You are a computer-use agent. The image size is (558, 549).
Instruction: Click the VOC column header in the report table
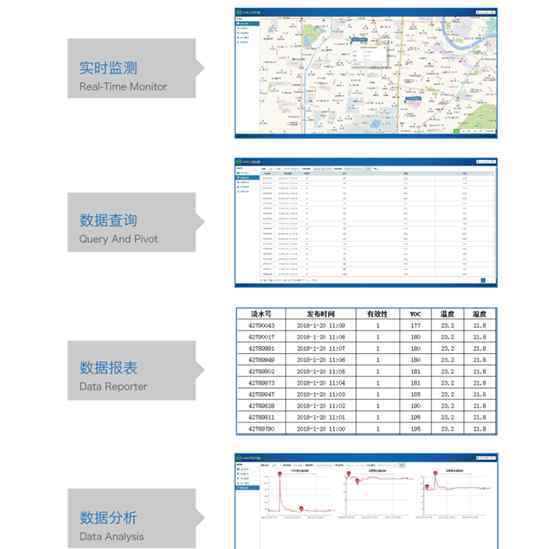(x=415, y=314)
